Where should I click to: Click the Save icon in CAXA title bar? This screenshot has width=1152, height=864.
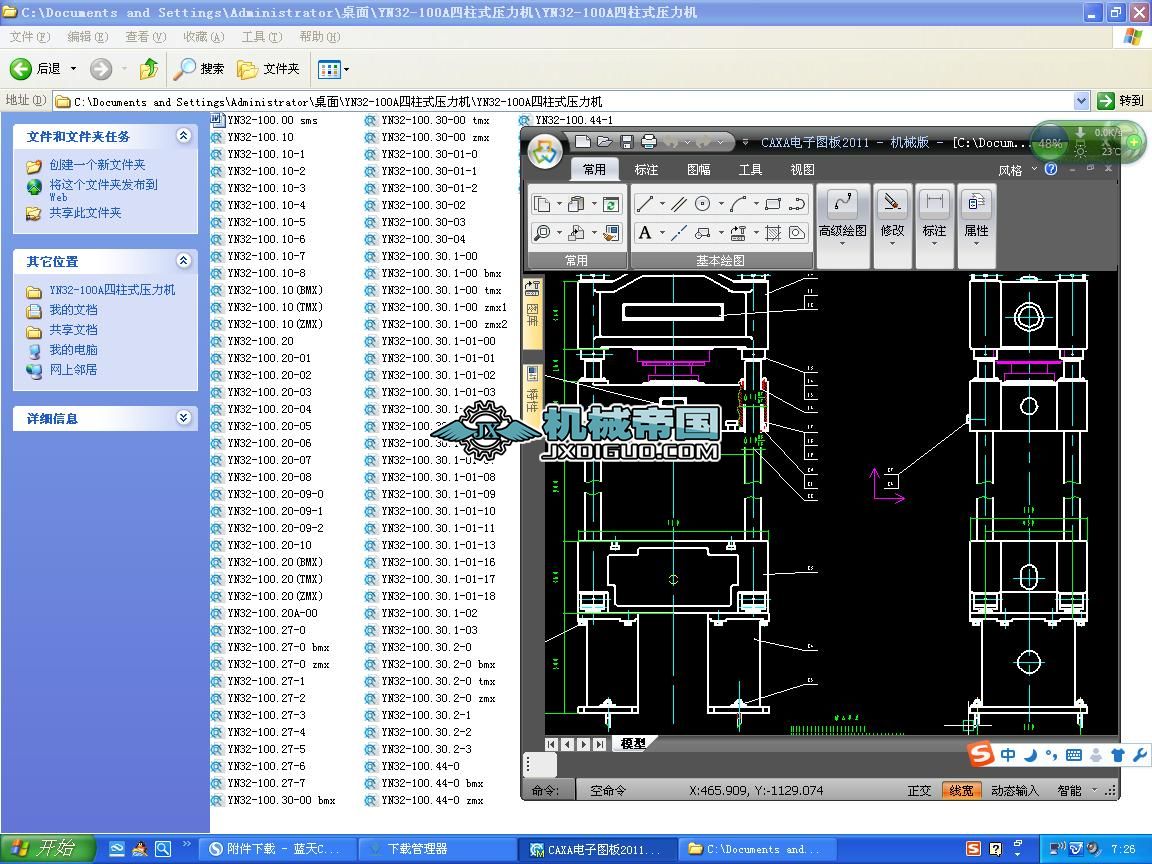click(627, 142)
